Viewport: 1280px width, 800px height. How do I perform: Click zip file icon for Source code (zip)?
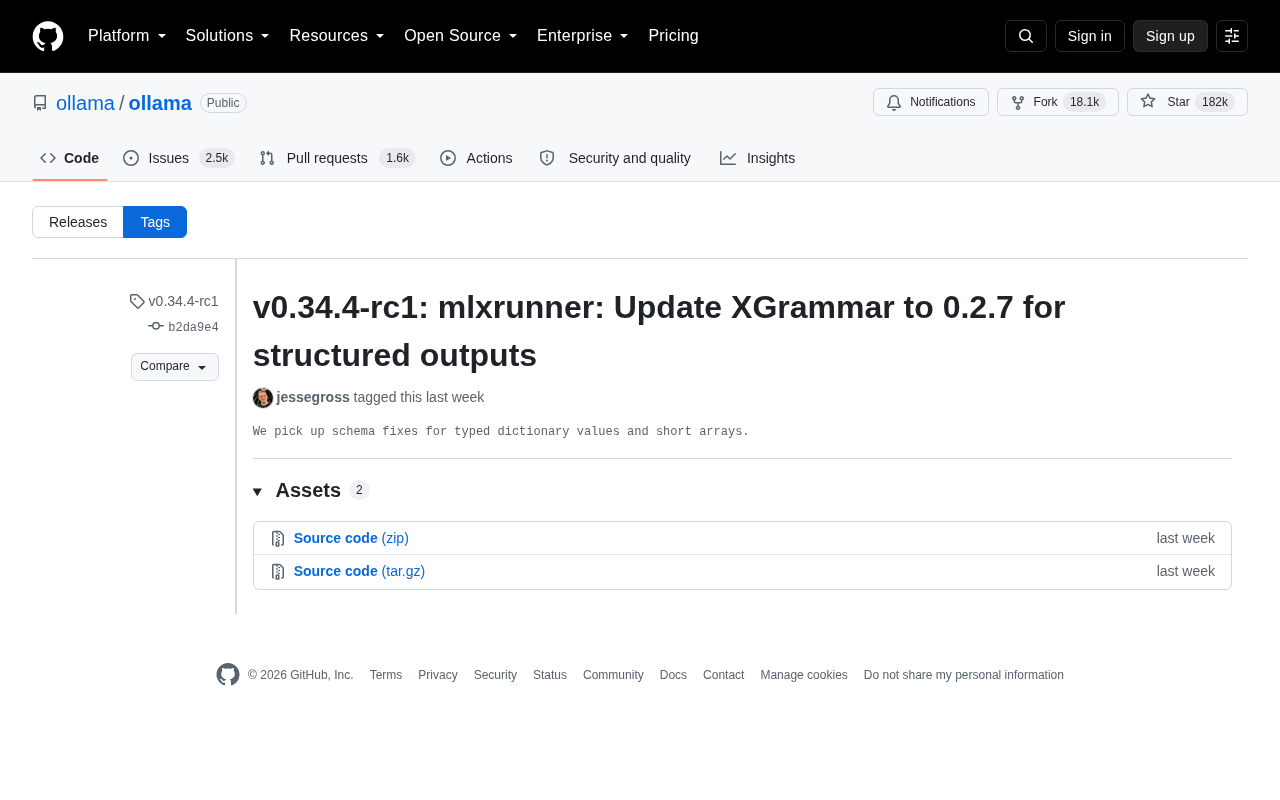(x=278, y=538)
